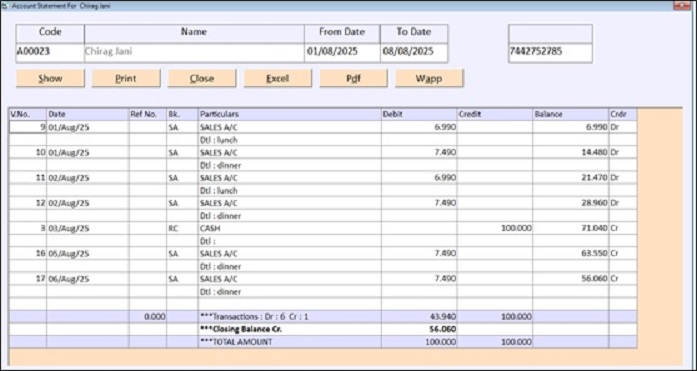Click the RC book cell
Viewport: 697px width, 371px height.
click(x=182, y=228)
